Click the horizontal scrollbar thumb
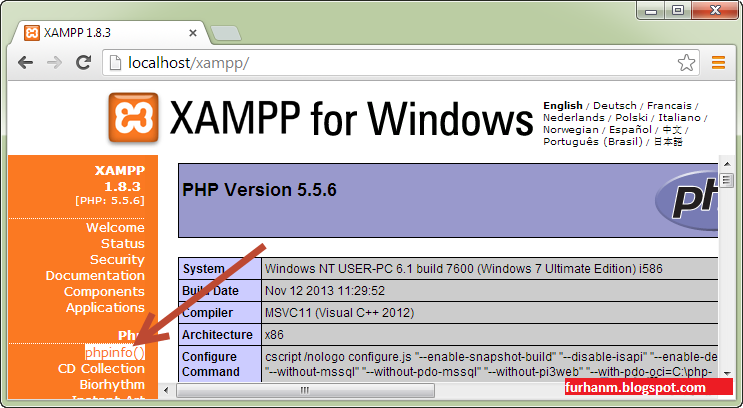This screenshot has width=743, height=408. click(x=305, y=390)
